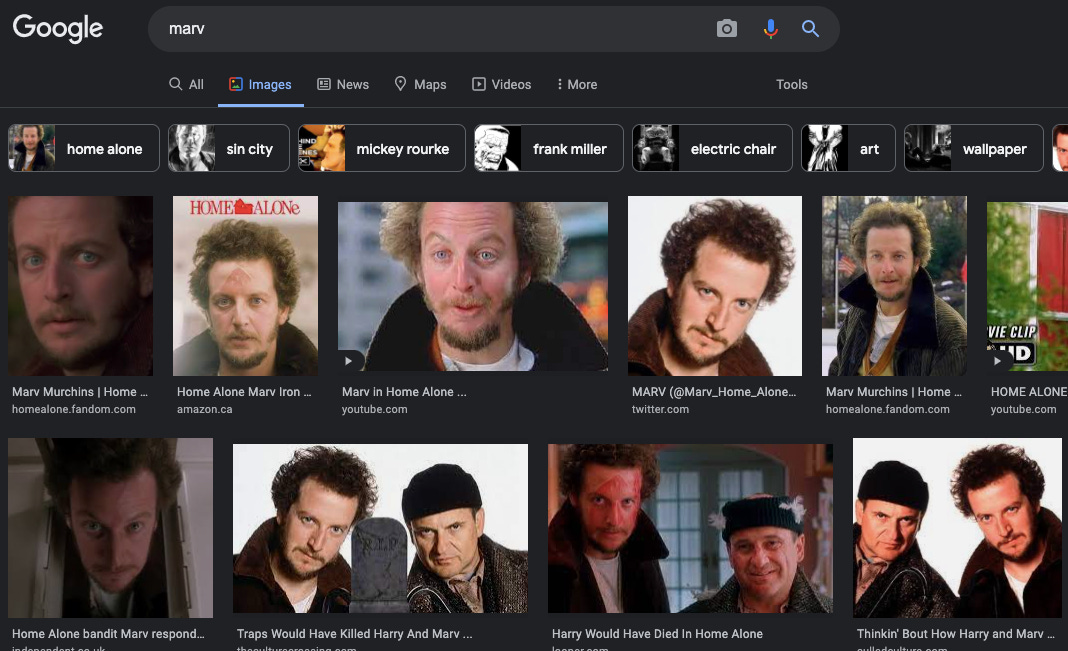This screenshot has width=1068, height=651.
Task: Click 'Home Alone bandit Marv respond...' title
Action: (x=108, y=633)
